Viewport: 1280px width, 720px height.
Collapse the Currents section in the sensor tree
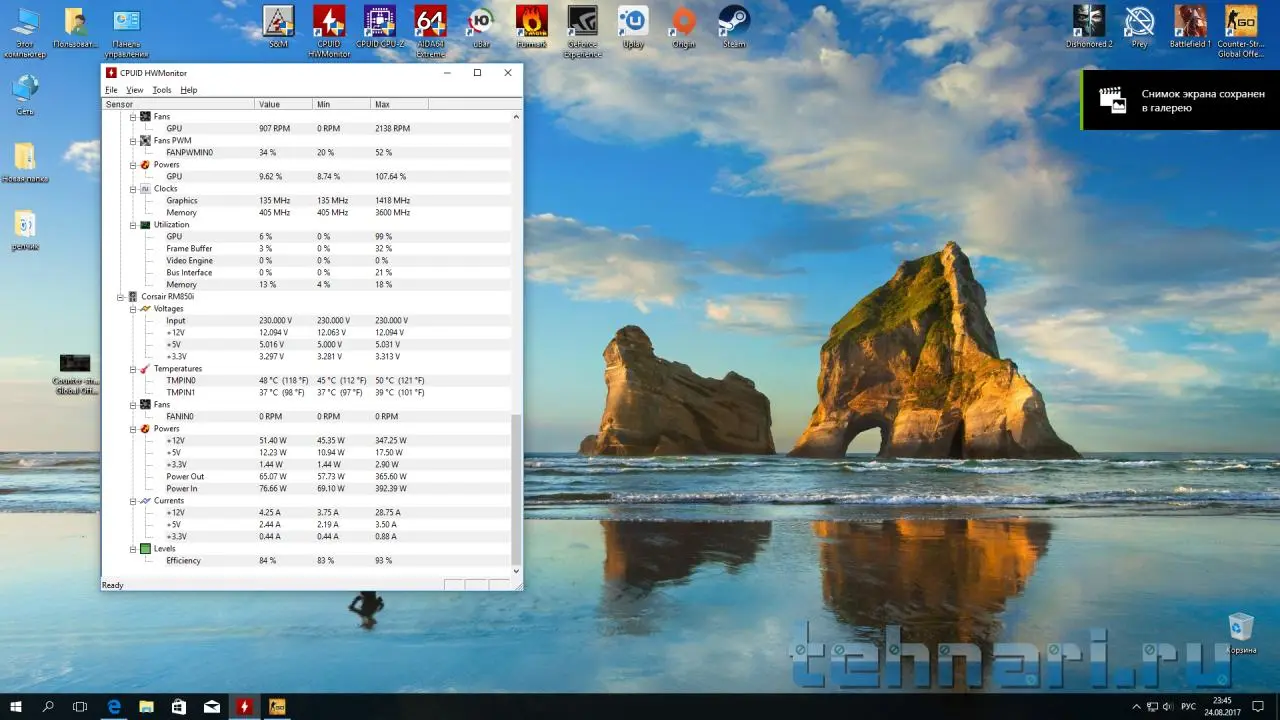133,501
